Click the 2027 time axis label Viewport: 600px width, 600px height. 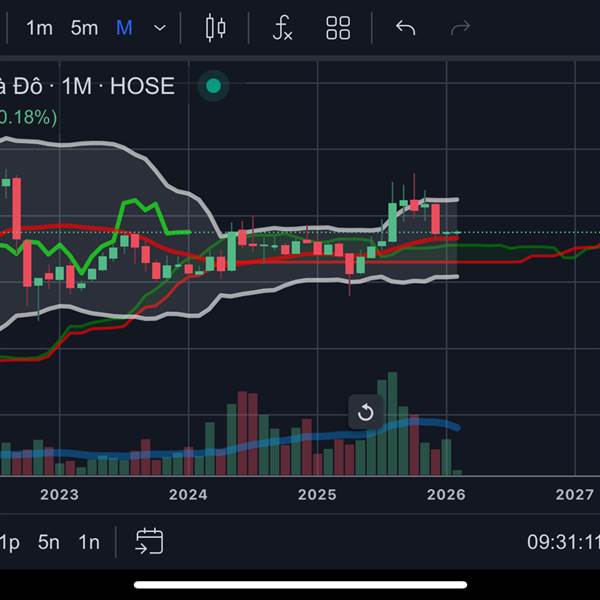575,495
